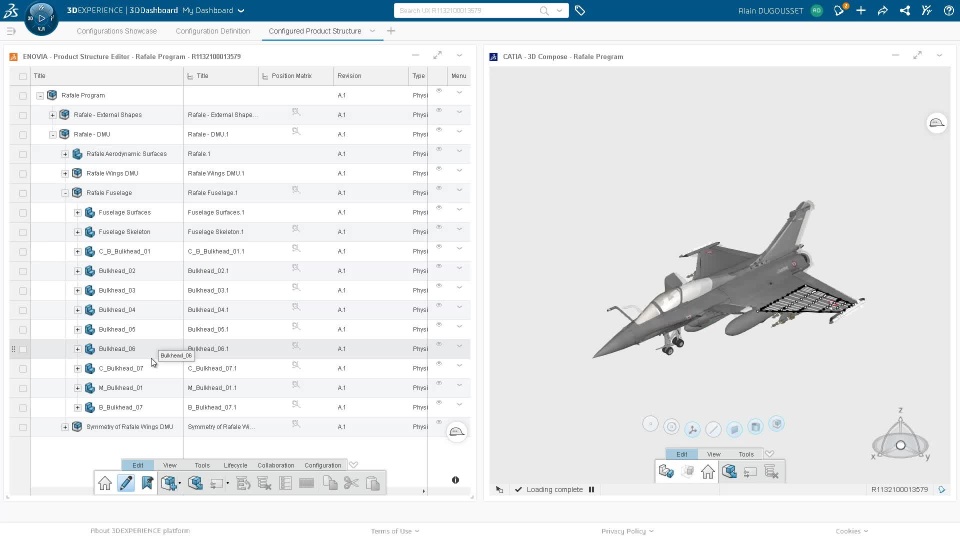Click About 3DEXPERIENCE platform link
Image resolution: width=960 pixels, height=540 pixels.
tap(140, 531)
